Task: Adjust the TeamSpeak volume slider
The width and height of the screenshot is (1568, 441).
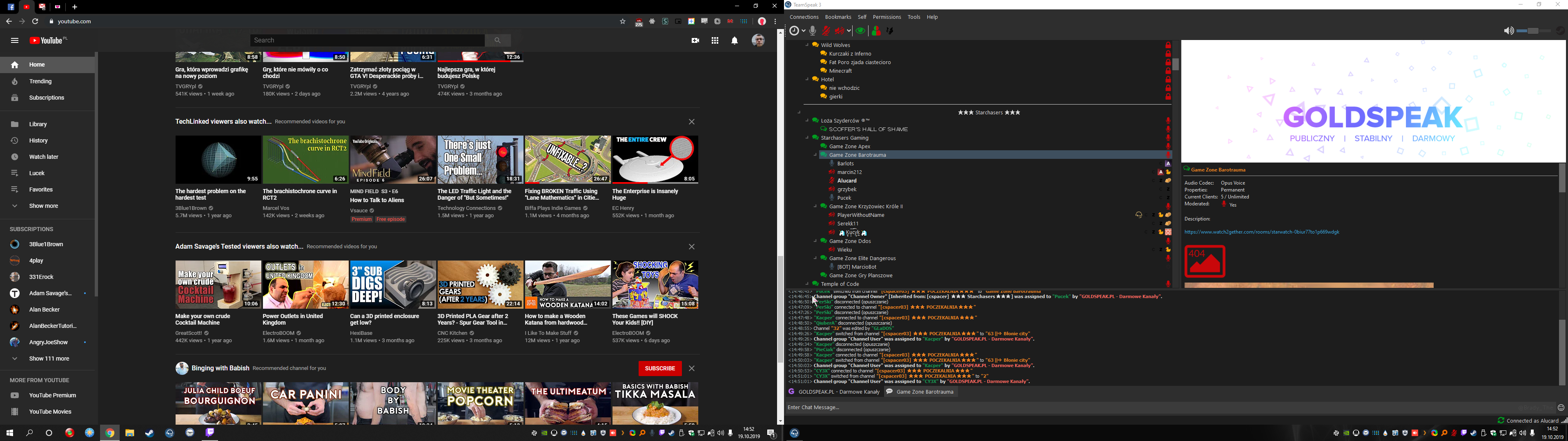Action: [1533, 31]
